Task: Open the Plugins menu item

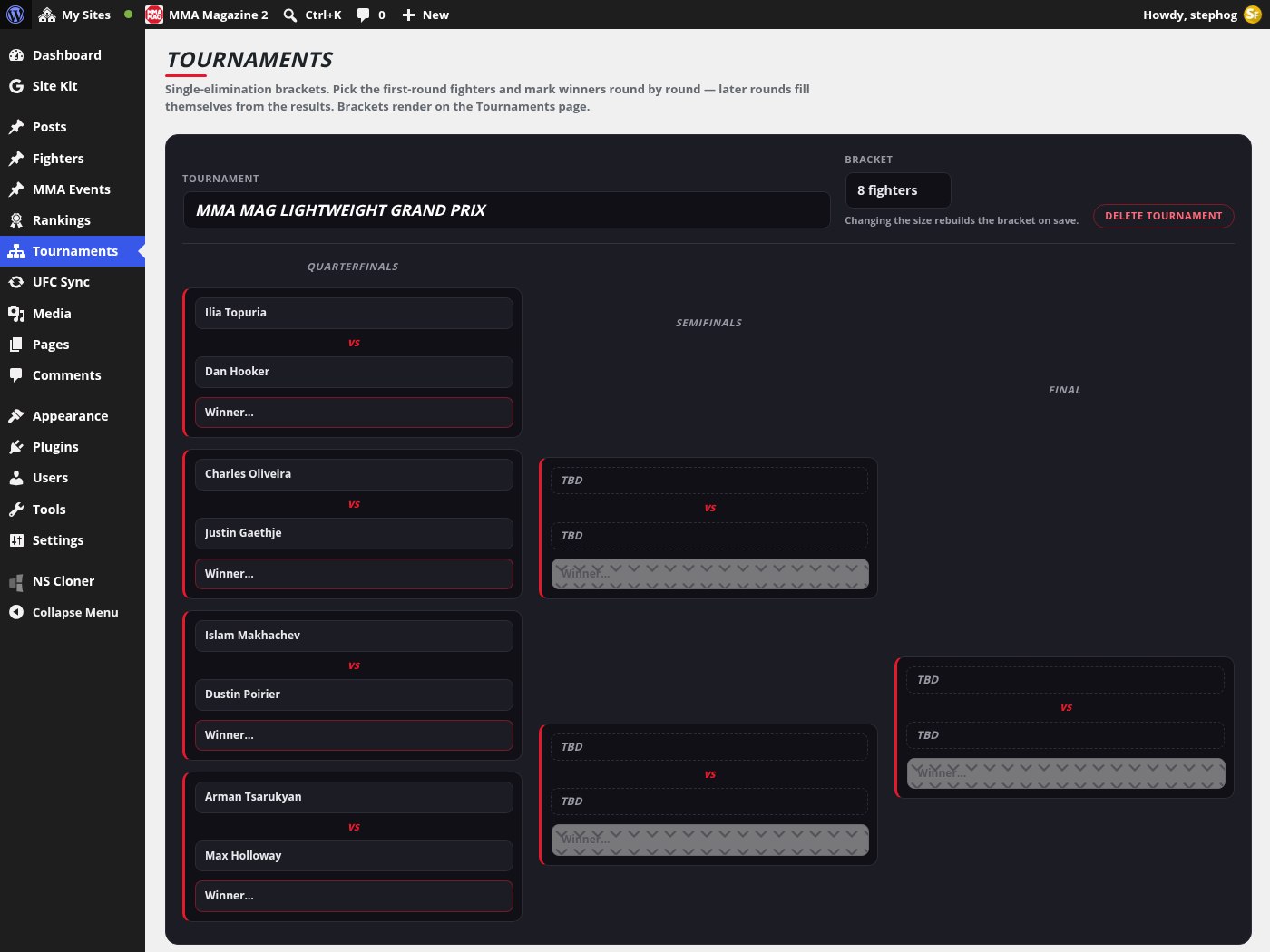Action: pyautogui.click(x=73, y=447)
